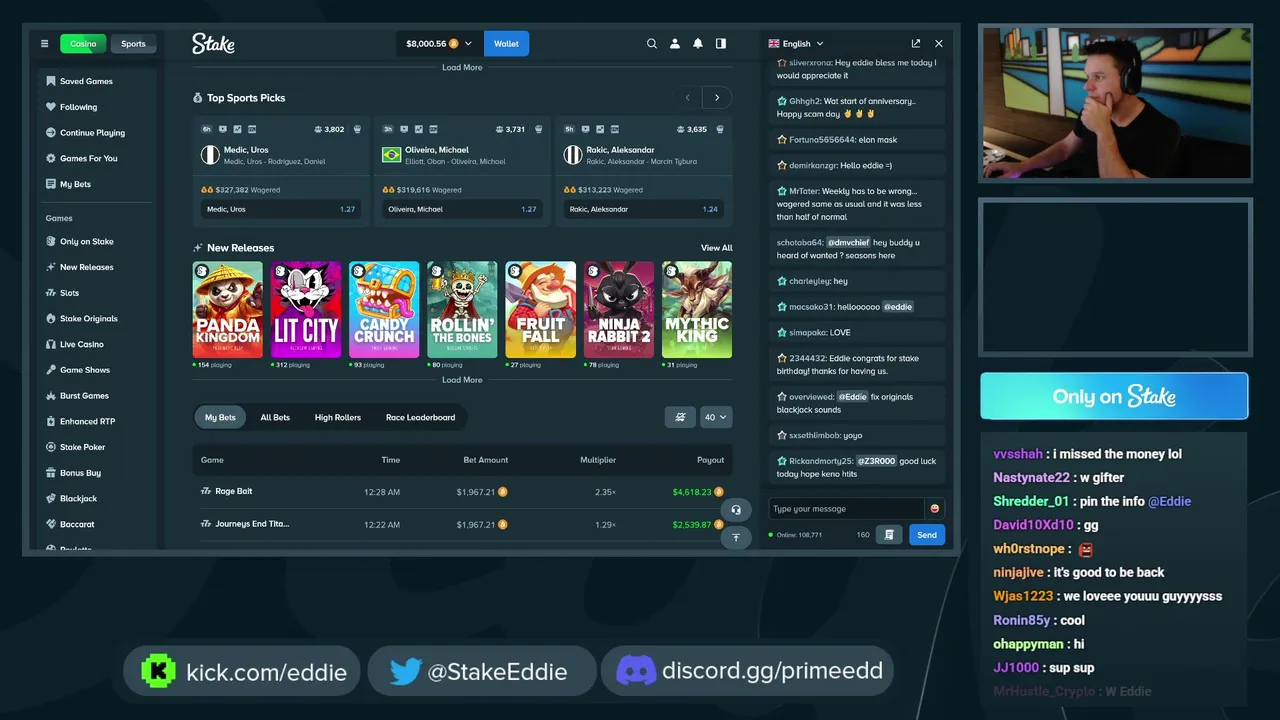Open the hamburger menu in the sidebar header
The width and height of the screenshot is (1280, 720).
[x=44, y=44]
